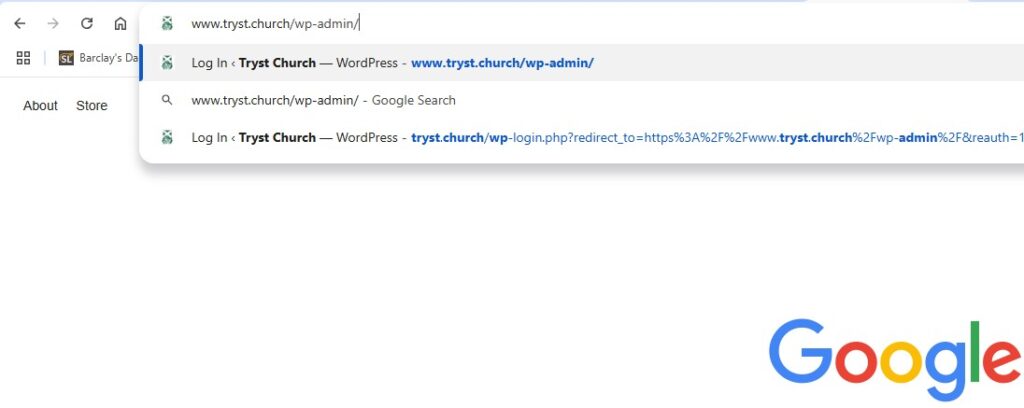This screenshot has height=408, width=1024.
Task: Click favicon of the wp-login.php suggestion
Action: [x=167, y=137]
